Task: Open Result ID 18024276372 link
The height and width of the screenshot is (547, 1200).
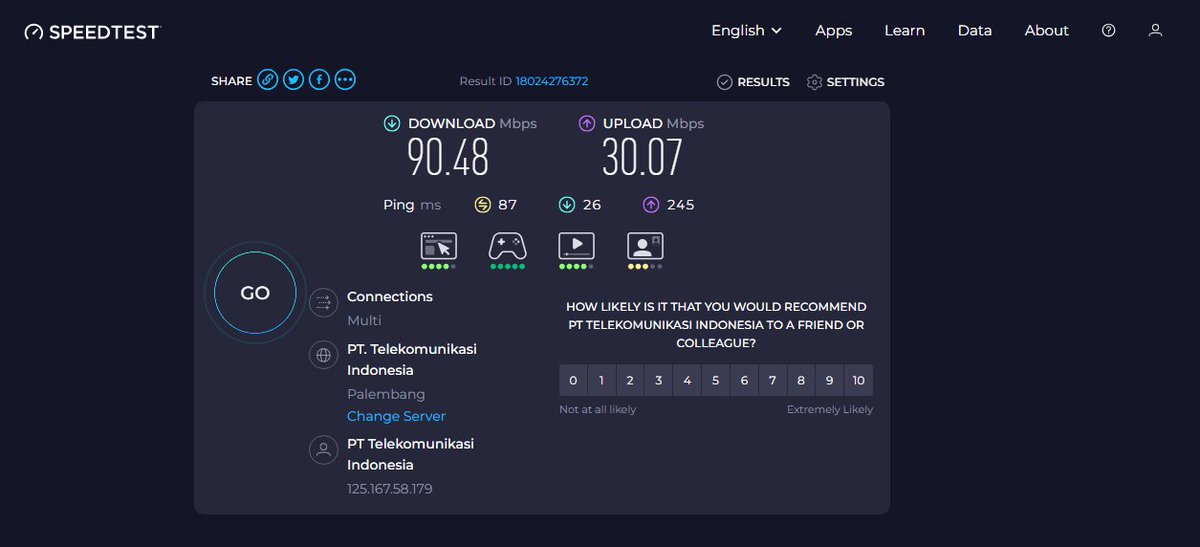Action: coord(552,81)
